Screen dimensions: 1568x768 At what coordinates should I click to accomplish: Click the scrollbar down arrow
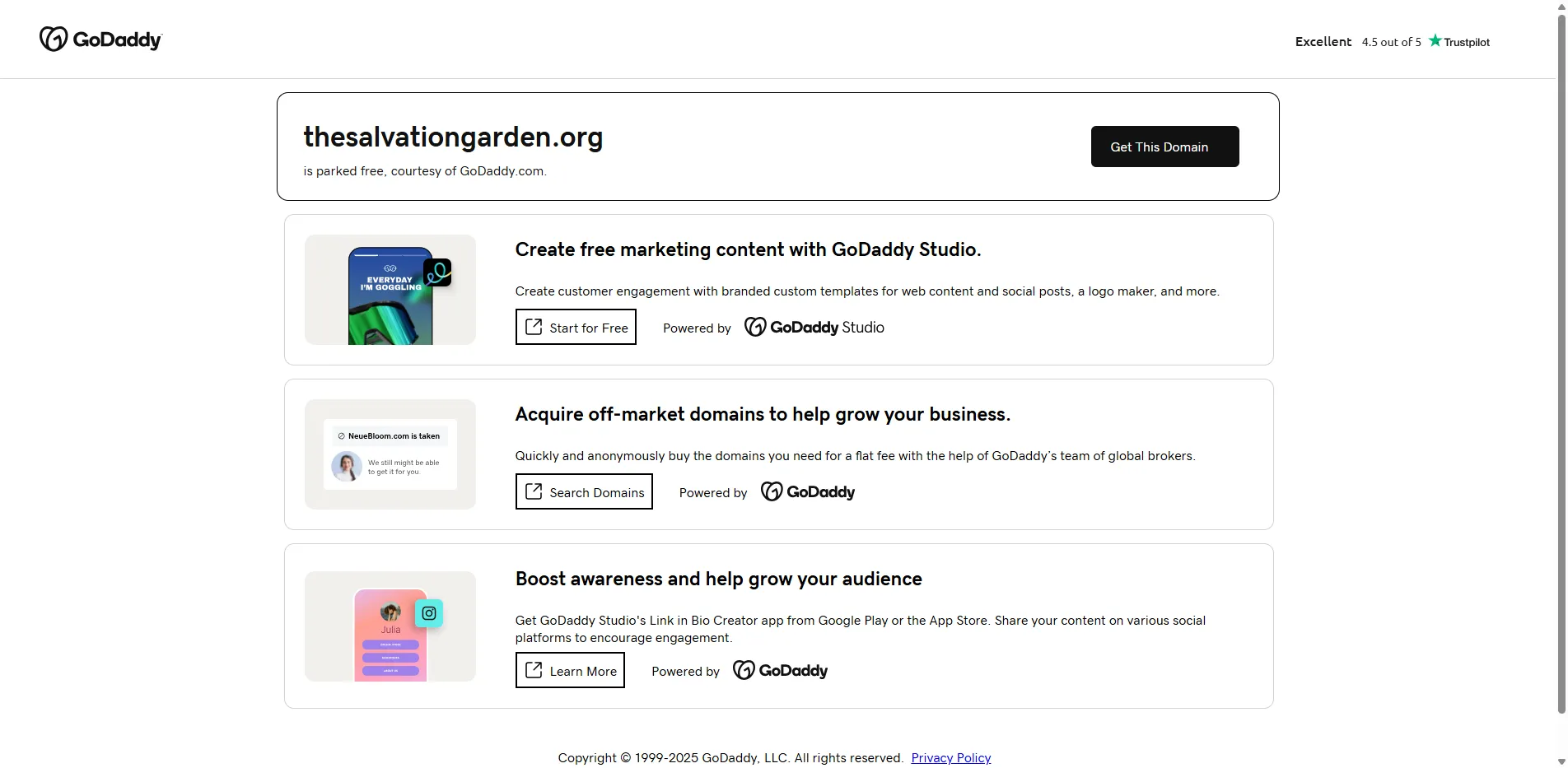1561,762
